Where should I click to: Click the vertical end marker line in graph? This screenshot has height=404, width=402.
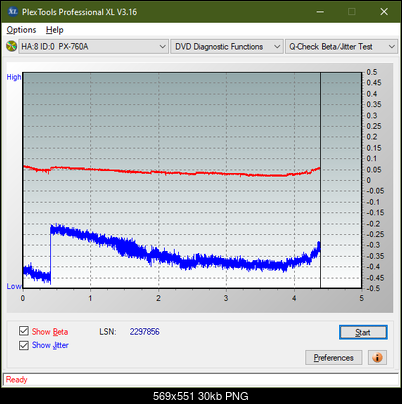[x=320, y=180]
